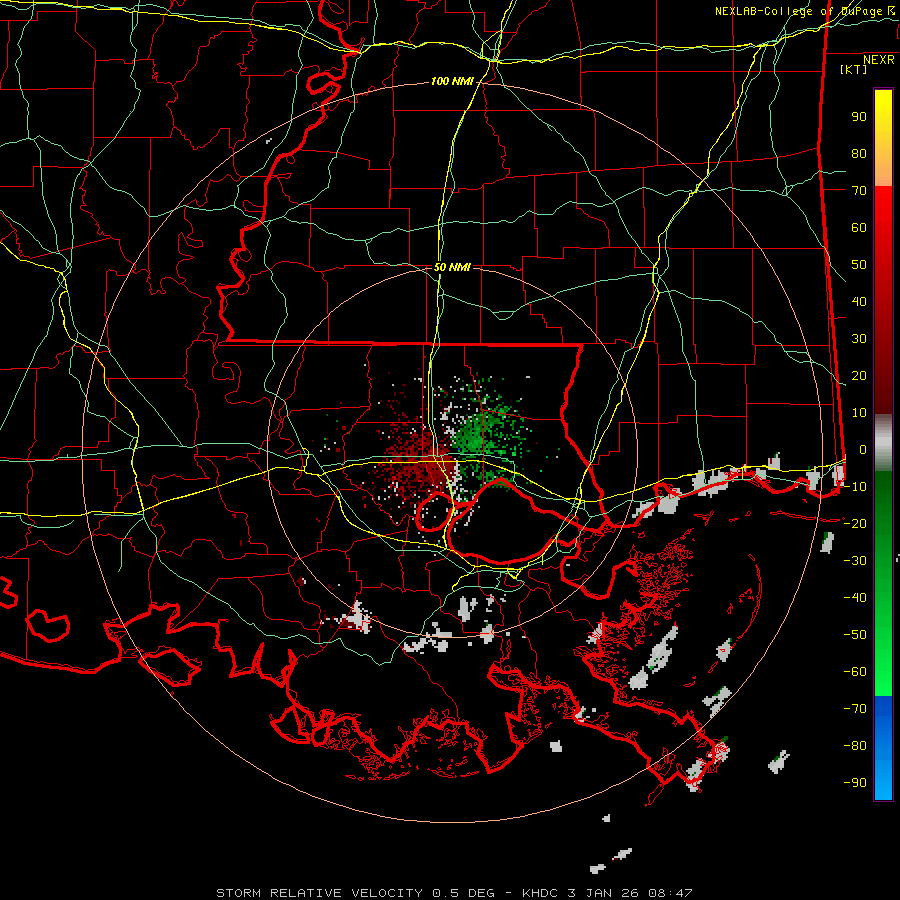Select the 40 value on the velocity scale
This screenshot has width=900, height=900.
(859, 302)
